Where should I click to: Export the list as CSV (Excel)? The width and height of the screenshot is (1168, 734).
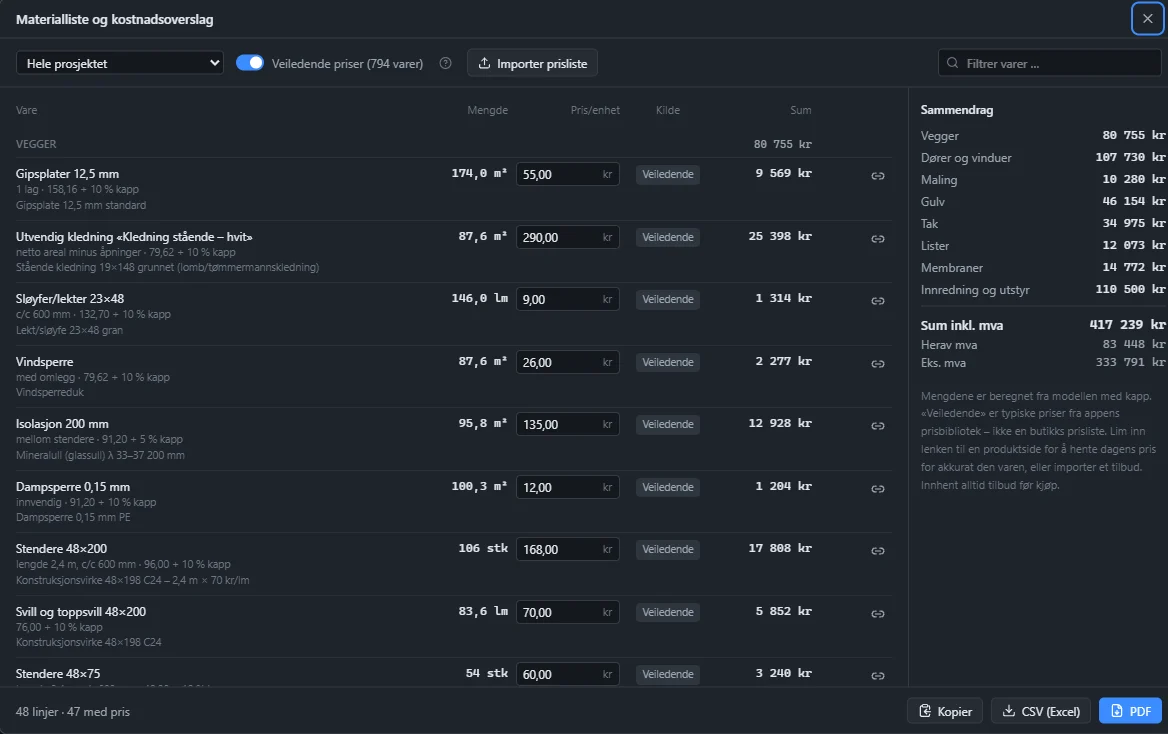click(1041, 711)
